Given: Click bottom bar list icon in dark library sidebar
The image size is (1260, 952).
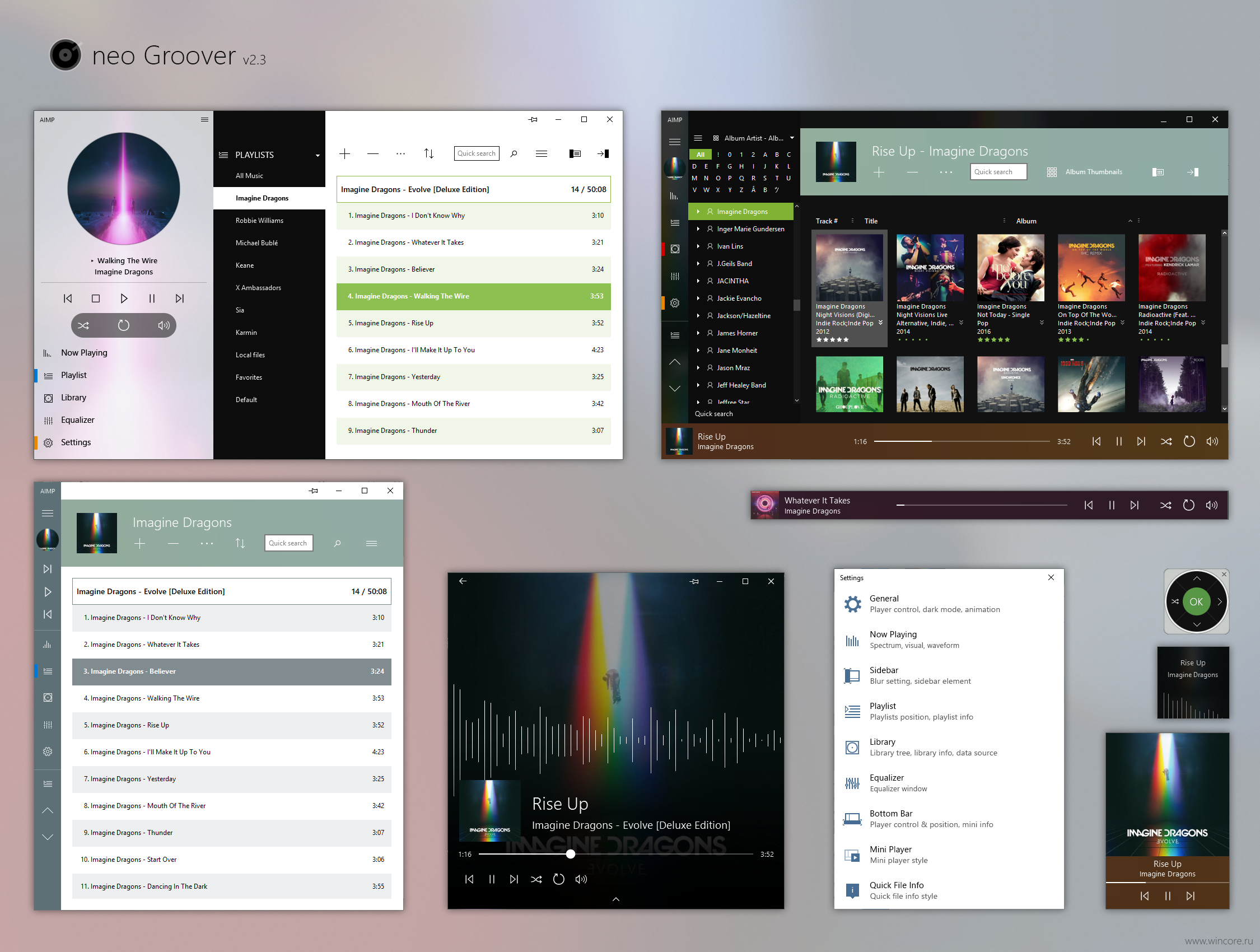Looking at the screenshot, I should click(675, 335).
